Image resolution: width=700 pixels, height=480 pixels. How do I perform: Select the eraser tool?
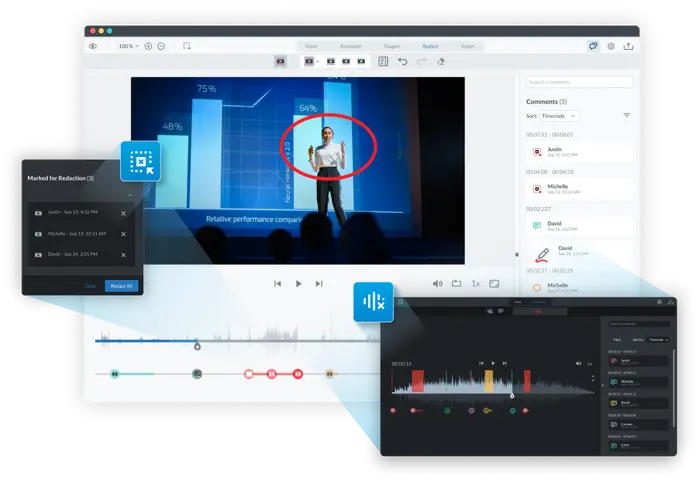point(441,61)
